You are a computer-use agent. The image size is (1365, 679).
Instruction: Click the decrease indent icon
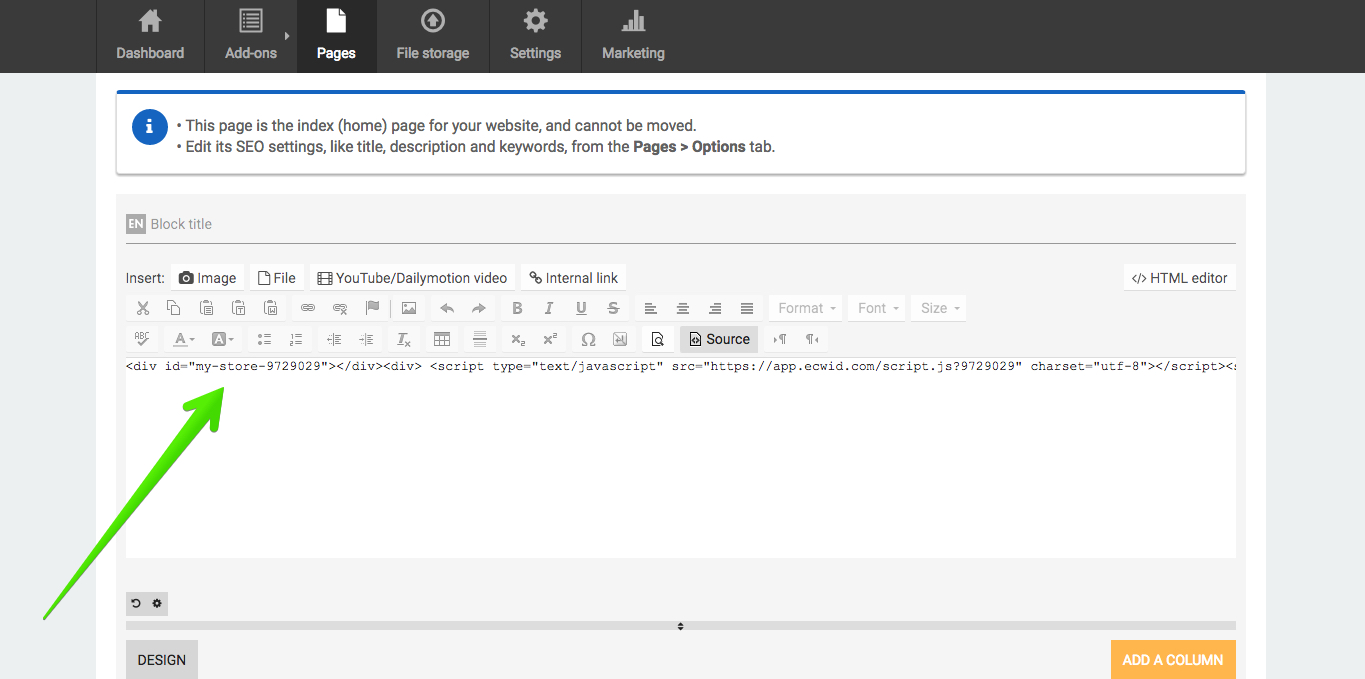pos(334,339)
